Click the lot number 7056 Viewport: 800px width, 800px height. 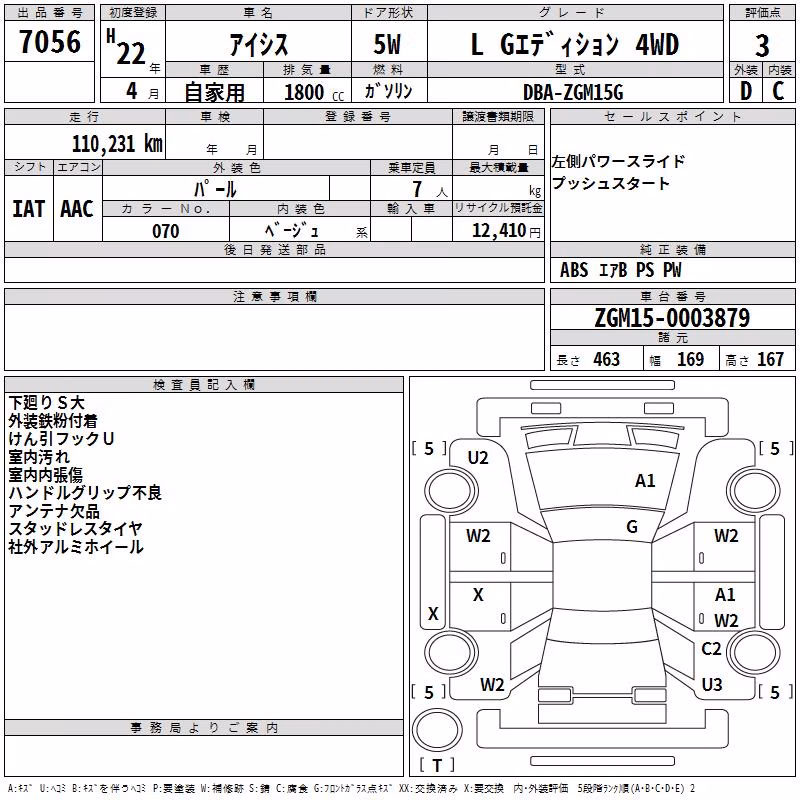[50, 42]
